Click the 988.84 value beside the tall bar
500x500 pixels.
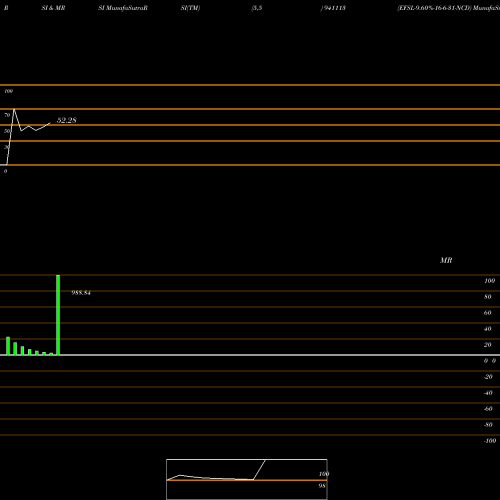pyautogui.click(x=81, y=293)
